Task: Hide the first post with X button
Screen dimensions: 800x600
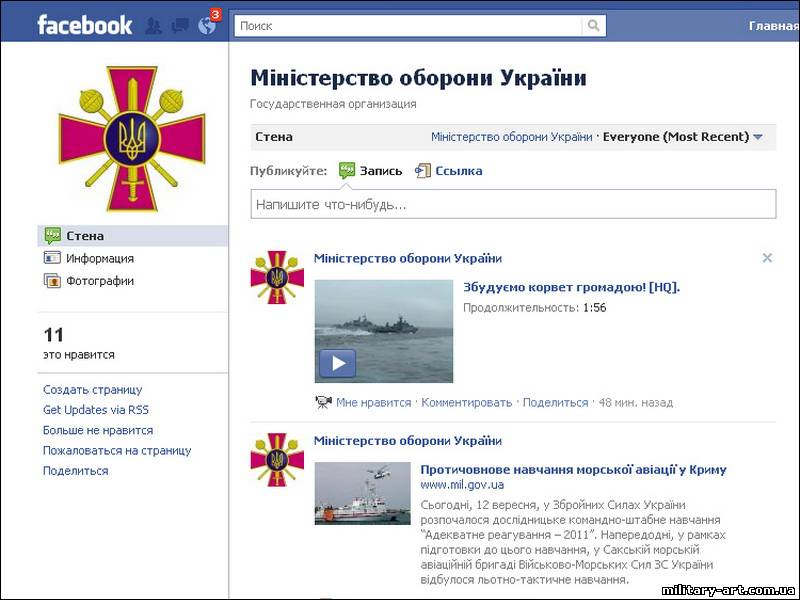Action: 767,258
